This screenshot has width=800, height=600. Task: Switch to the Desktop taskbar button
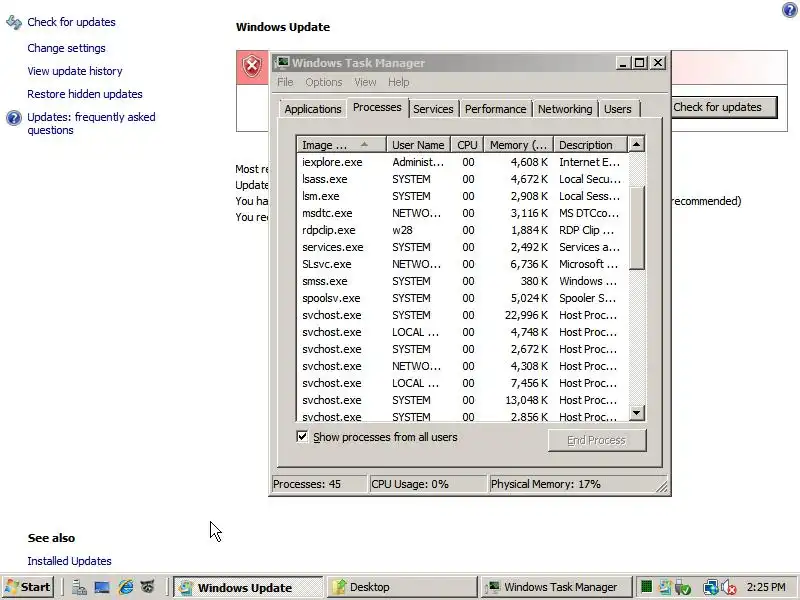[x=402, y=587]
